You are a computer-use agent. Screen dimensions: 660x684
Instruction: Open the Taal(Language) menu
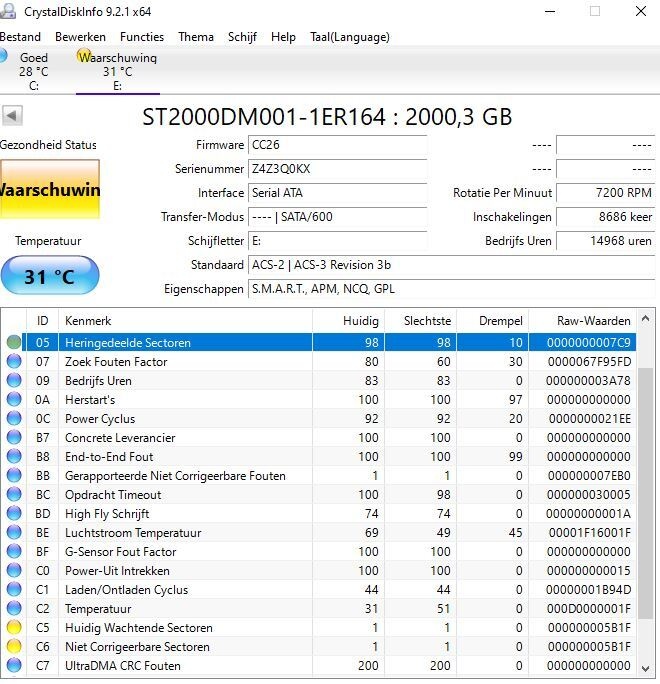(349, 37)
